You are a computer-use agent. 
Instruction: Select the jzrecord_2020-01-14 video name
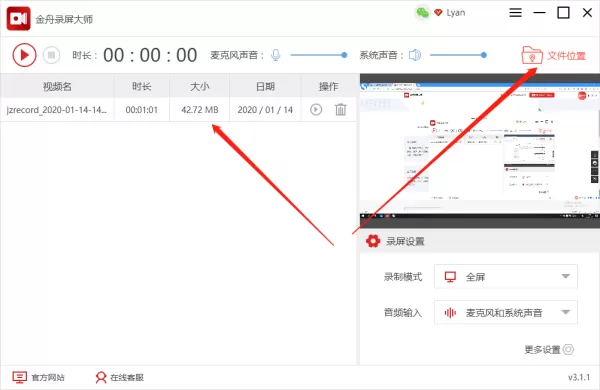tap(57, 110)
